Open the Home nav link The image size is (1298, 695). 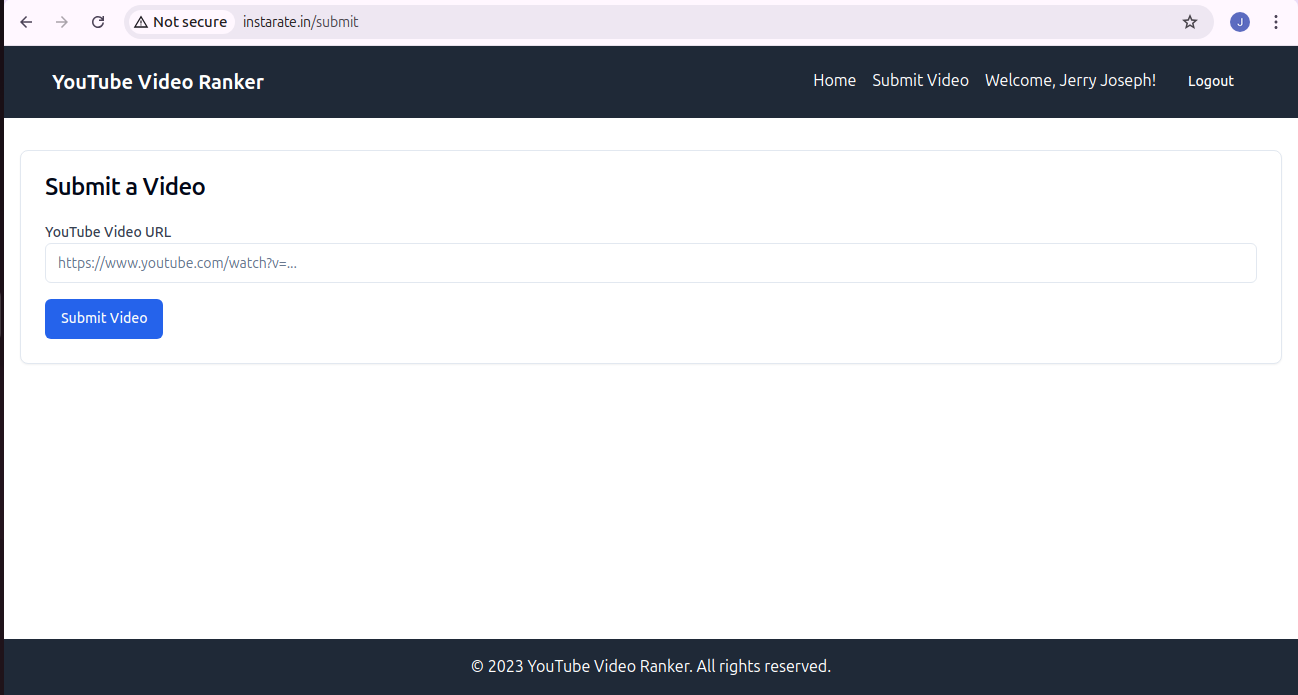pyautogui.click(x=834, y=81)
